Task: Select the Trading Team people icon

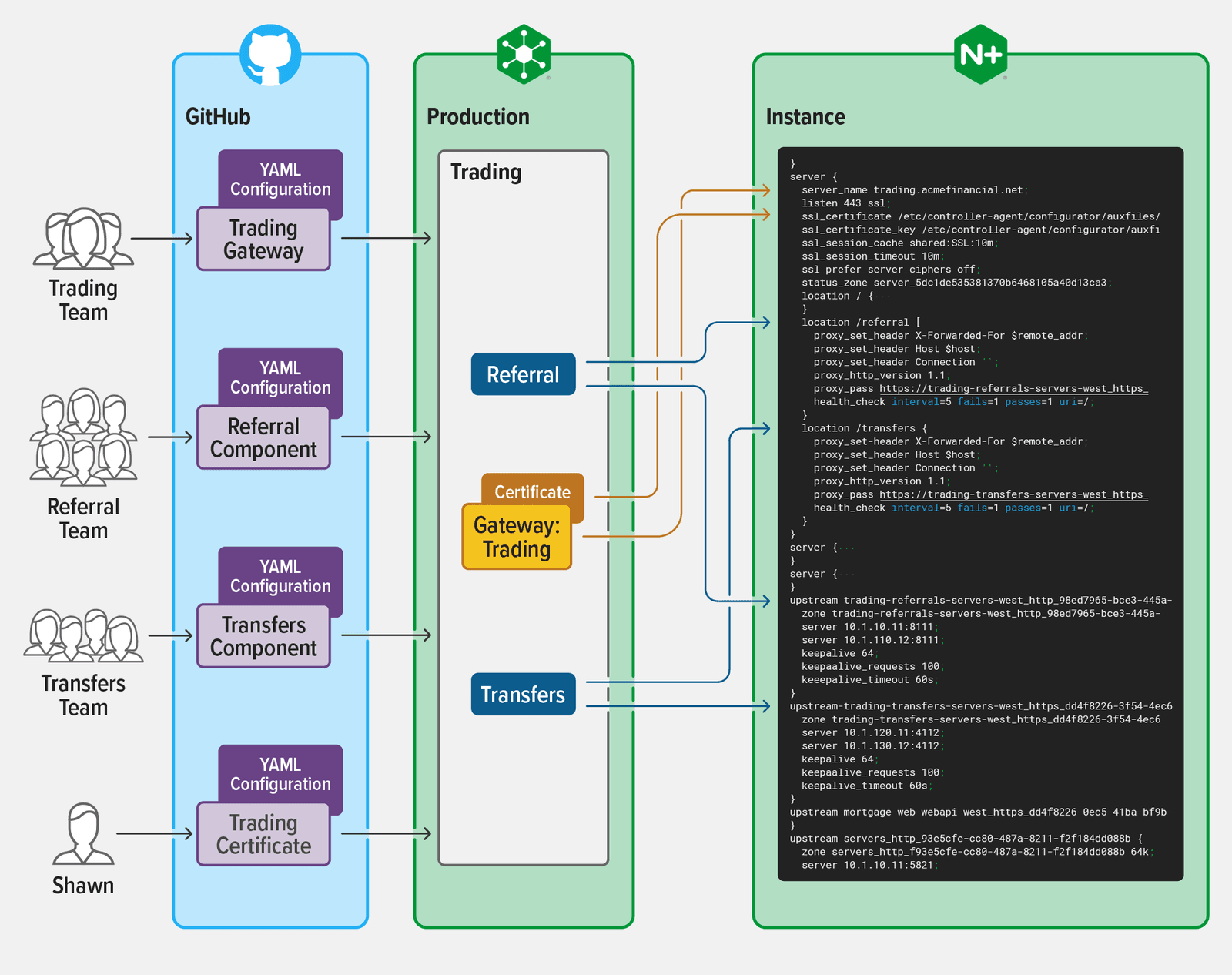Action: pos(83,239)
